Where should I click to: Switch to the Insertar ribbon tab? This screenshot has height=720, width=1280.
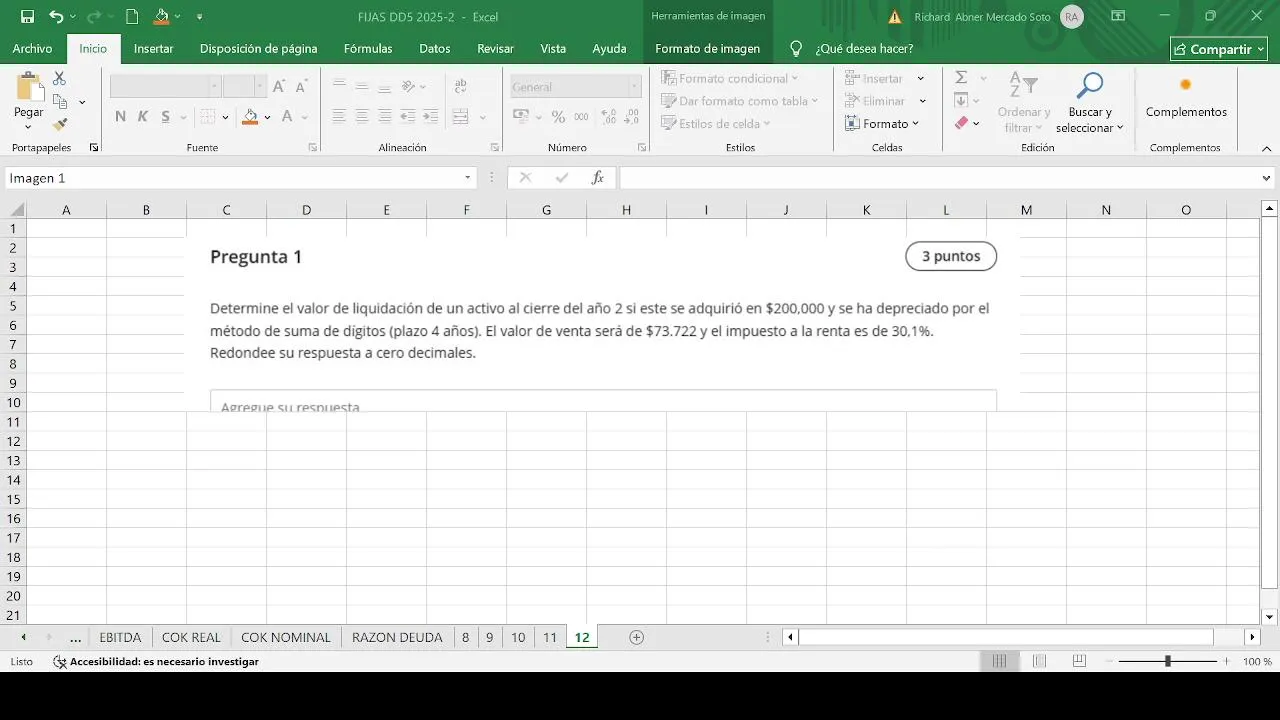pyautogui.click(x=153, y=48)
